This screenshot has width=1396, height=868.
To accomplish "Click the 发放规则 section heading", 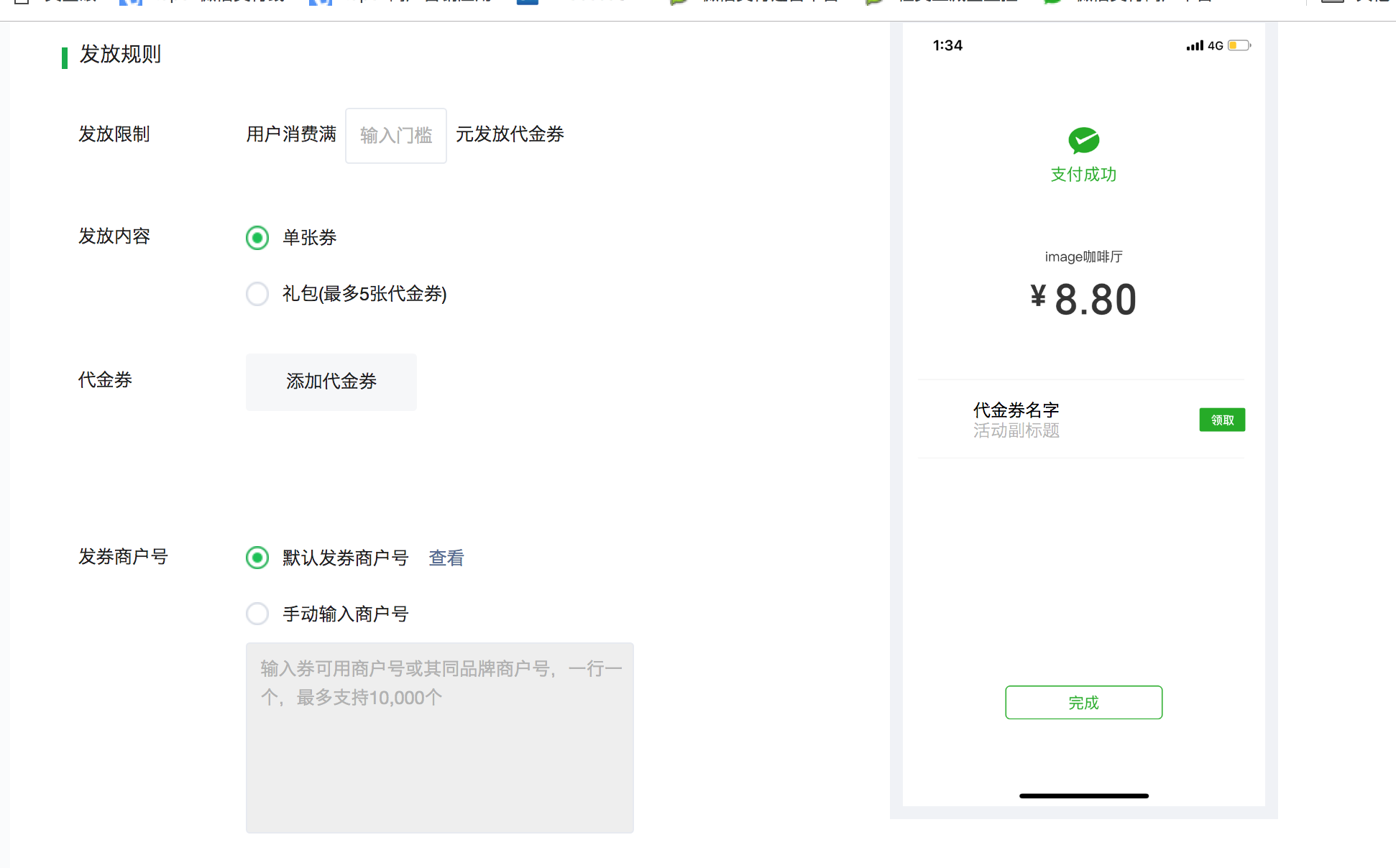I will click(x=120, y=55).
